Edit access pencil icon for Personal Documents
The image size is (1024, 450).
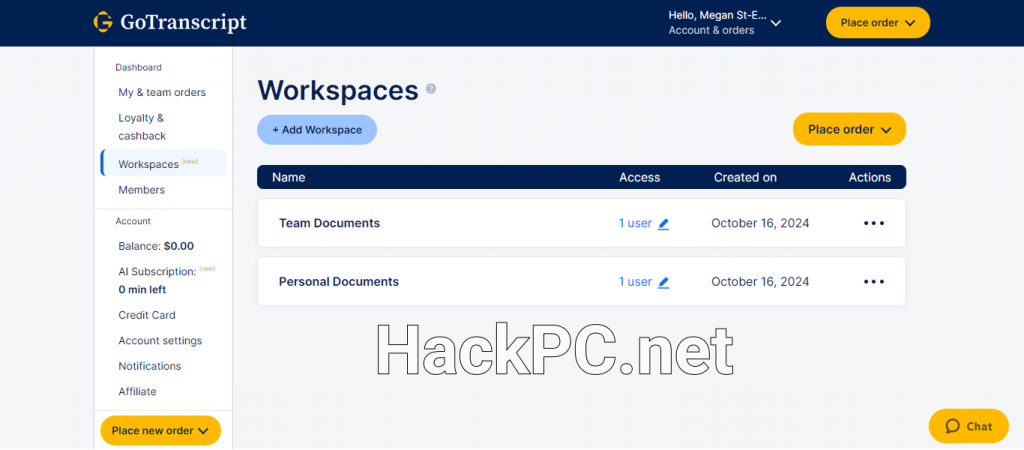click(664, 282)
